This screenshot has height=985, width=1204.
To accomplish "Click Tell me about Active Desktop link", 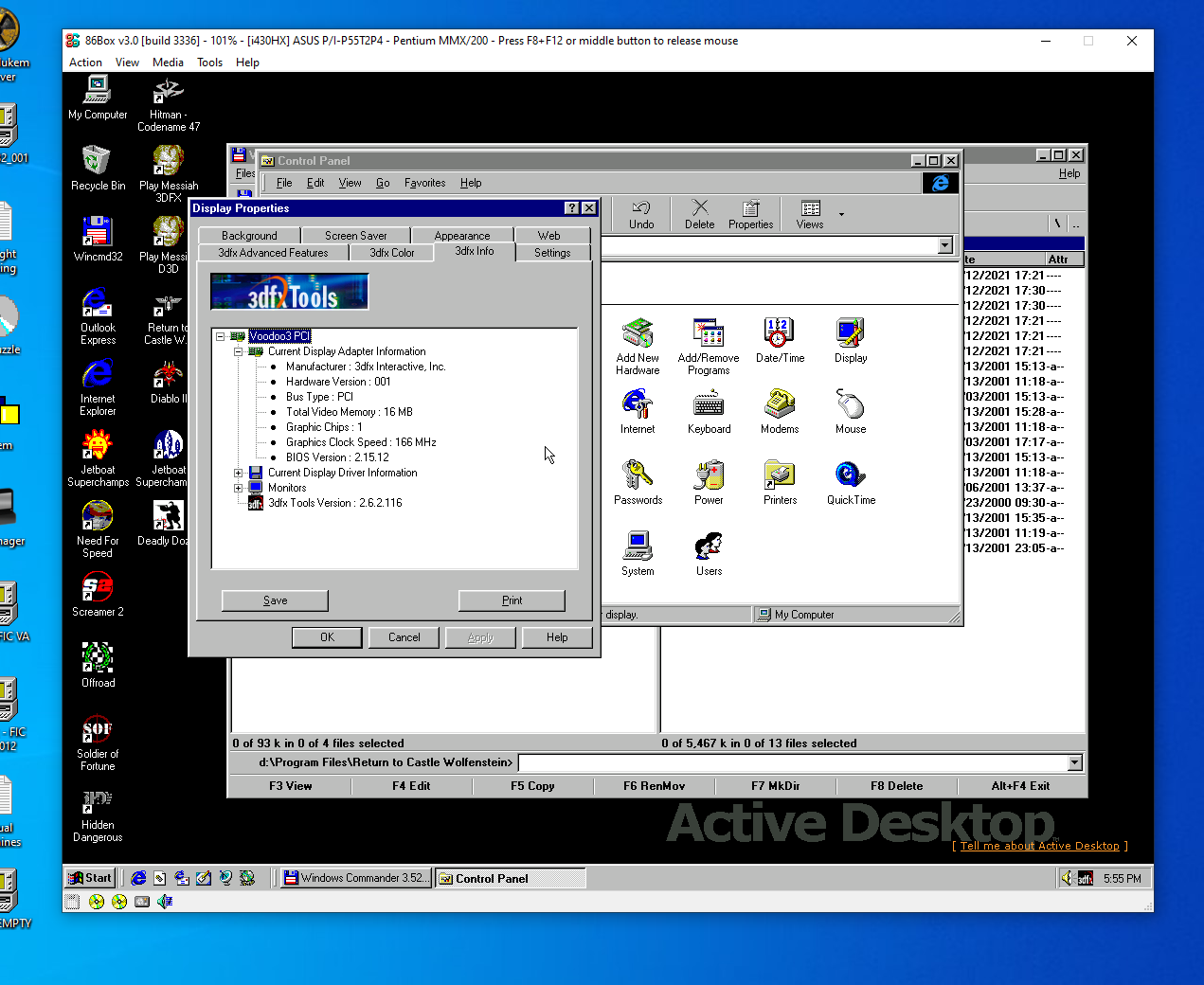I will [x=1040, y=846].
